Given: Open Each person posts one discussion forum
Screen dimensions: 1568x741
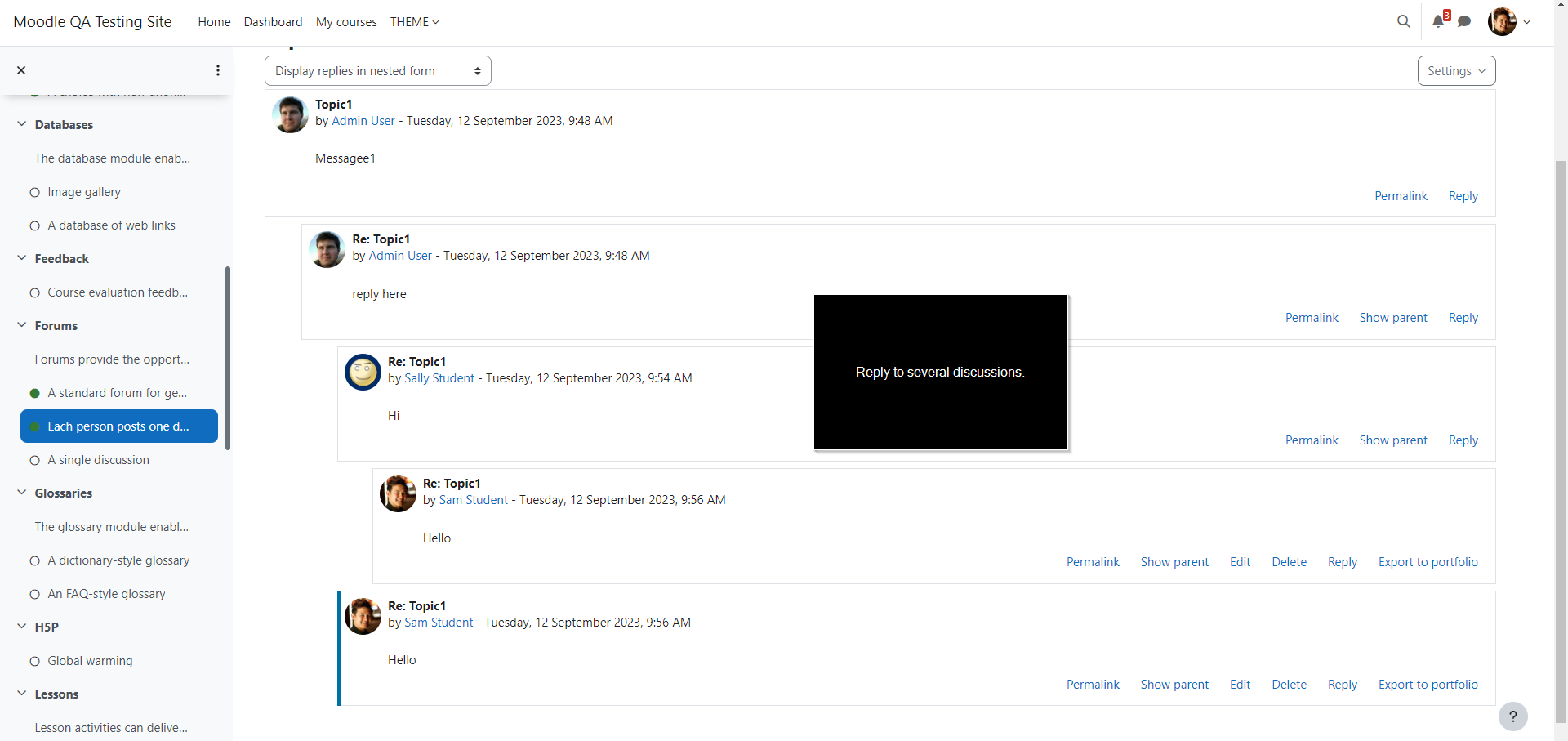Looking at the screenshot, I should click(118, 426).
